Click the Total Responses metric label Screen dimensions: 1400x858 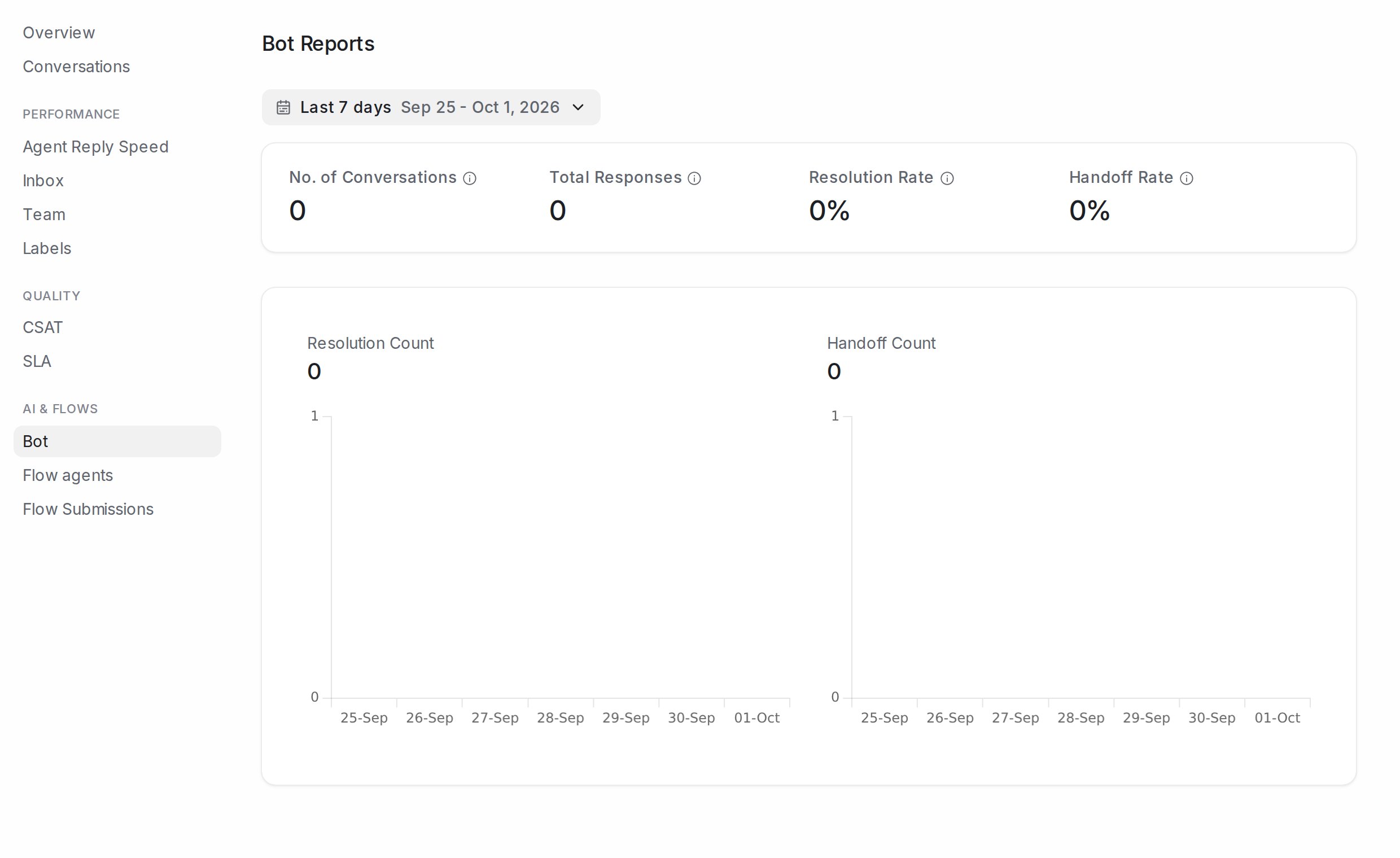click(615, 177)
